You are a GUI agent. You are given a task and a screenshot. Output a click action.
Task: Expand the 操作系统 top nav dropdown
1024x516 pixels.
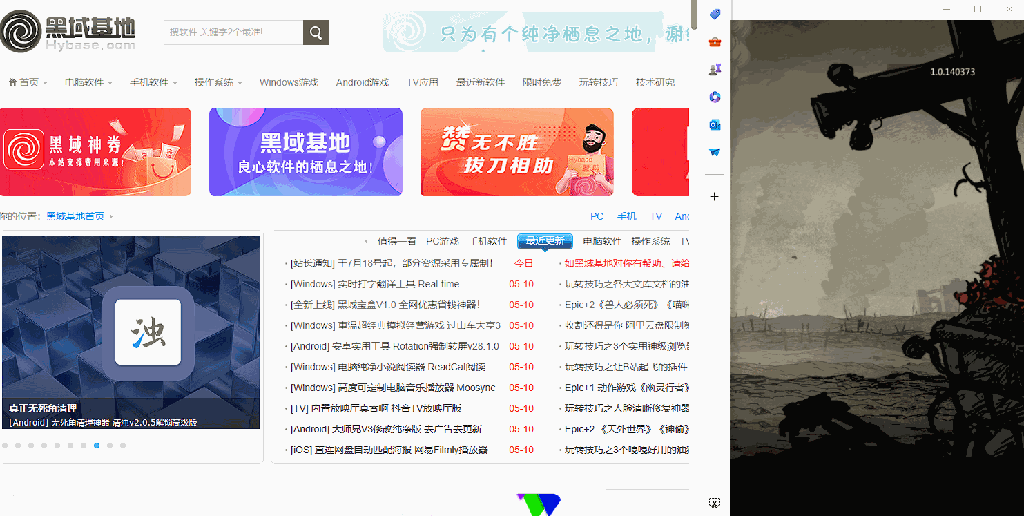coord(240,83)
